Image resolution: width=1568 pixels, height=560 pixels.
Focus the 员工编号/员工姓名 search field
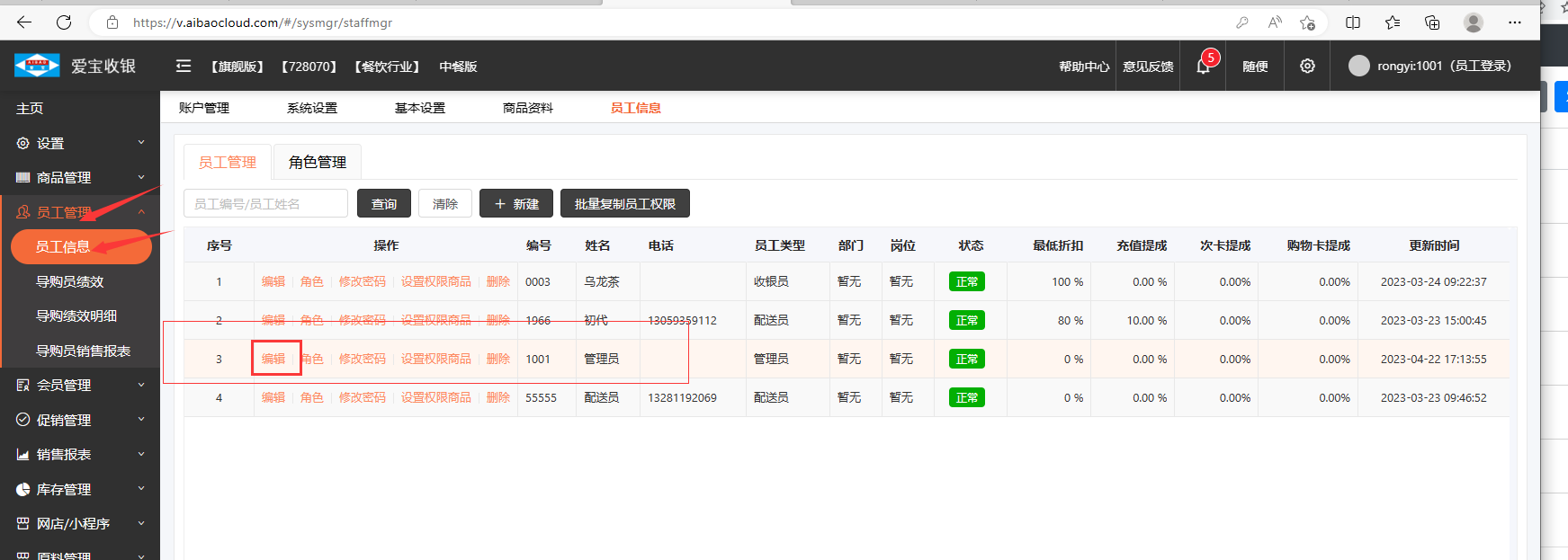265,204
